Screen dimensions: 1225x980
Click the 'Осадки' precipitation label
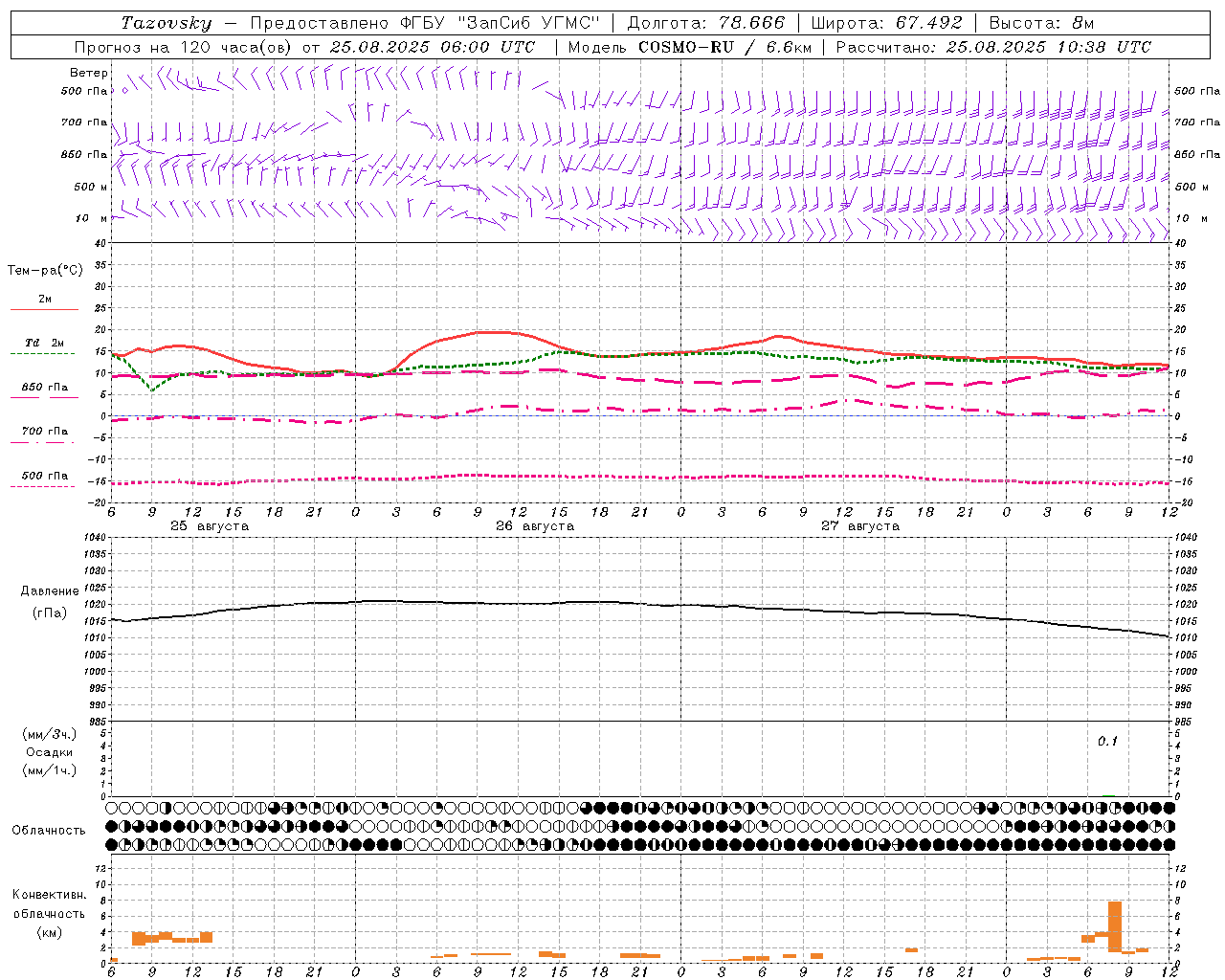coord(50,752)
